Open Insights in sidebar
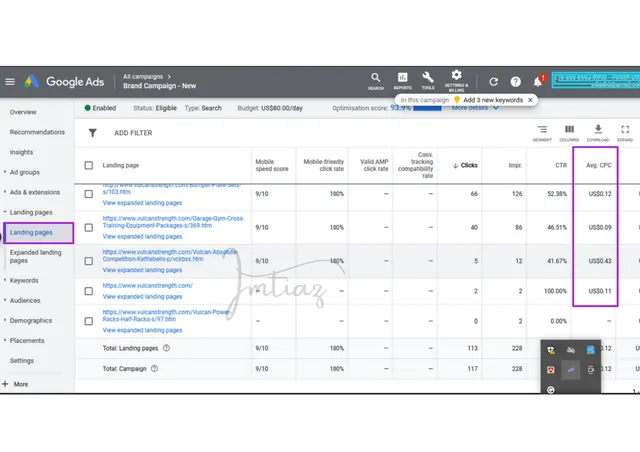Screen dimensions: 640x452 pos(21,152)
